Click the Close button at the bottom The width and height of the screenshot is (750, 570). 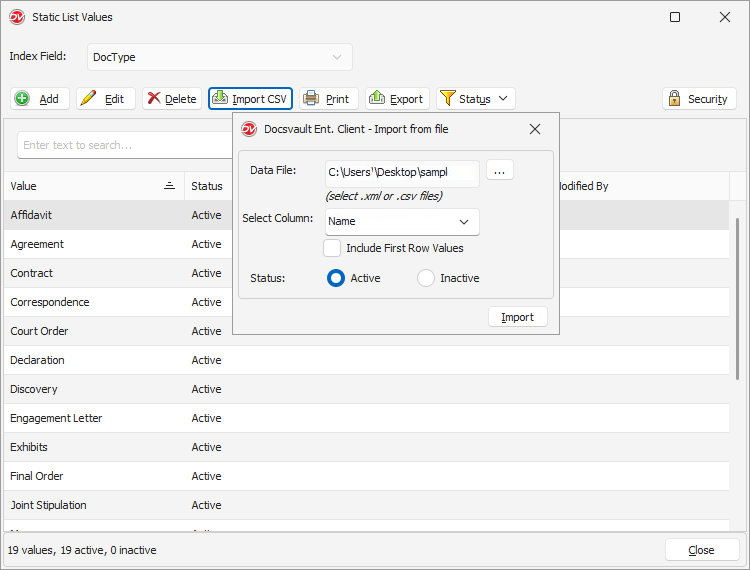click(702, 550)
